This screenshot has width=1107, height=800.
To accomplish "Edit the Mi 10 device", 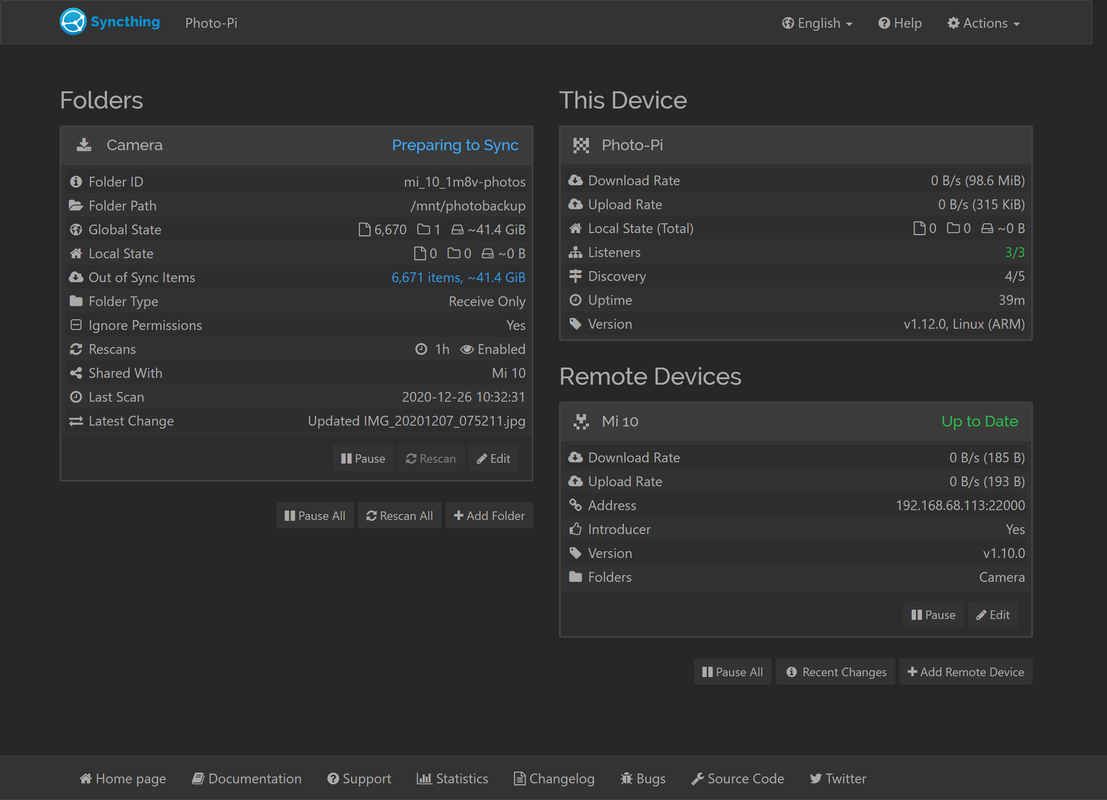I will [993, 614].
